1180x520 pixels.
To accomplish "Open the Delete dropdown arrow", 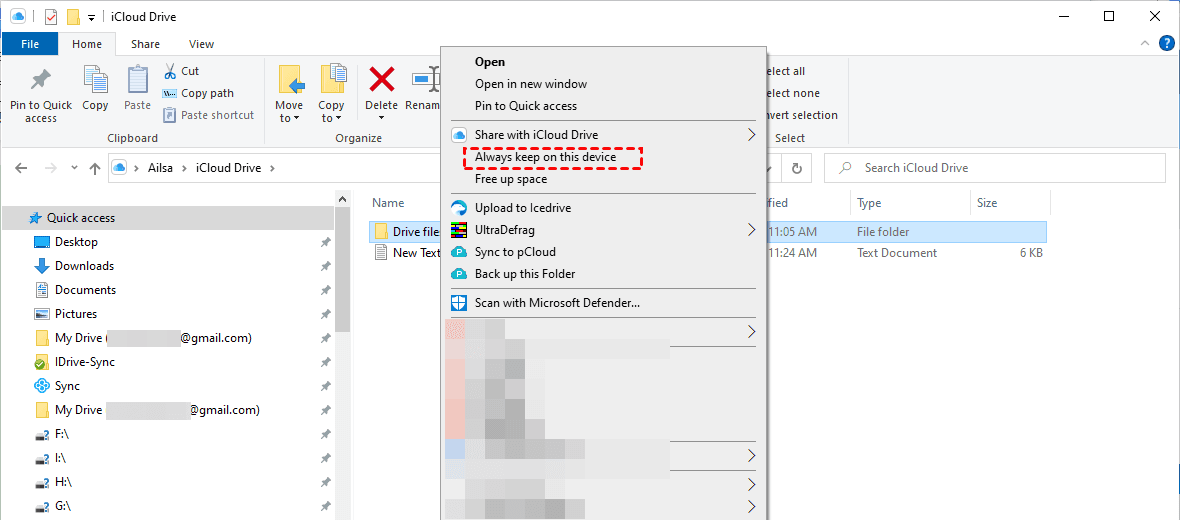I will (382, 117).
